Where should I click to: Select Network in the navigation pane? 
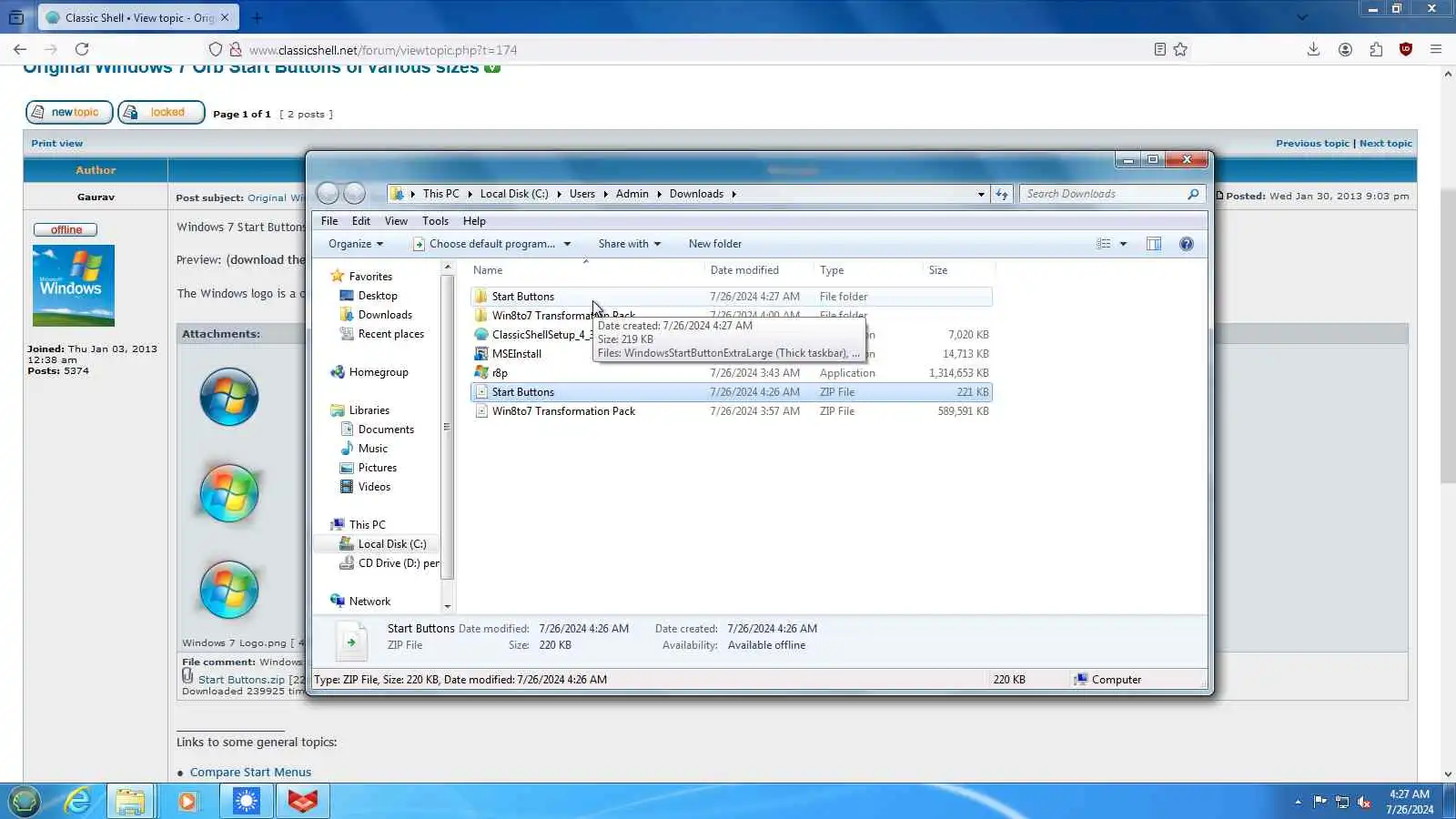[369, 602]
